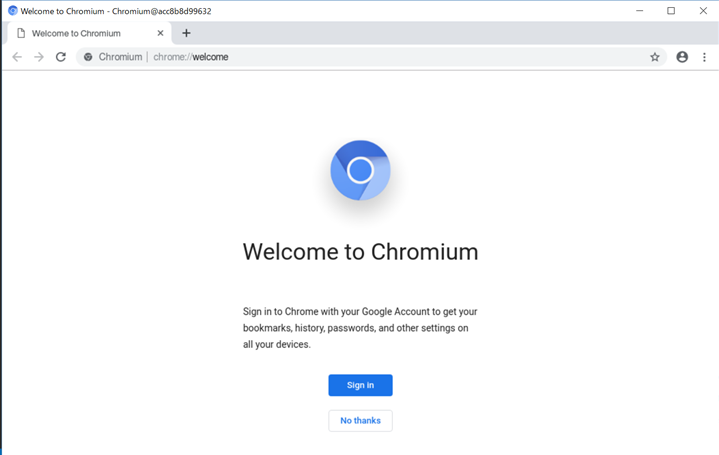Select the Welcome to Chromium tab
719x455 pixels.
point(89,33)
